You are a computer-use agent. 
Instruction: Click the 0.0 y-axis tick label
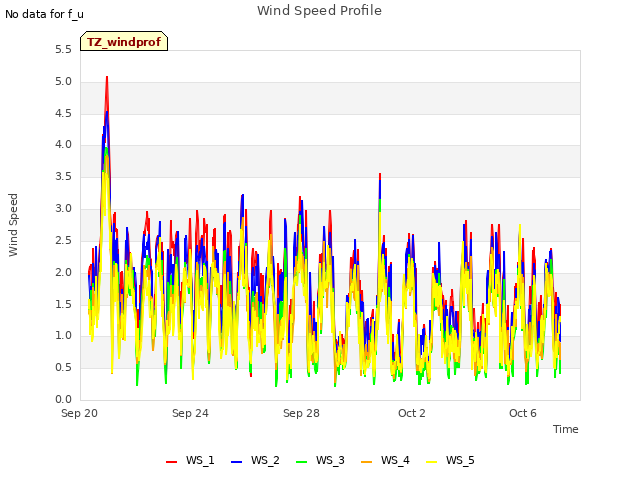pos(63,399)
